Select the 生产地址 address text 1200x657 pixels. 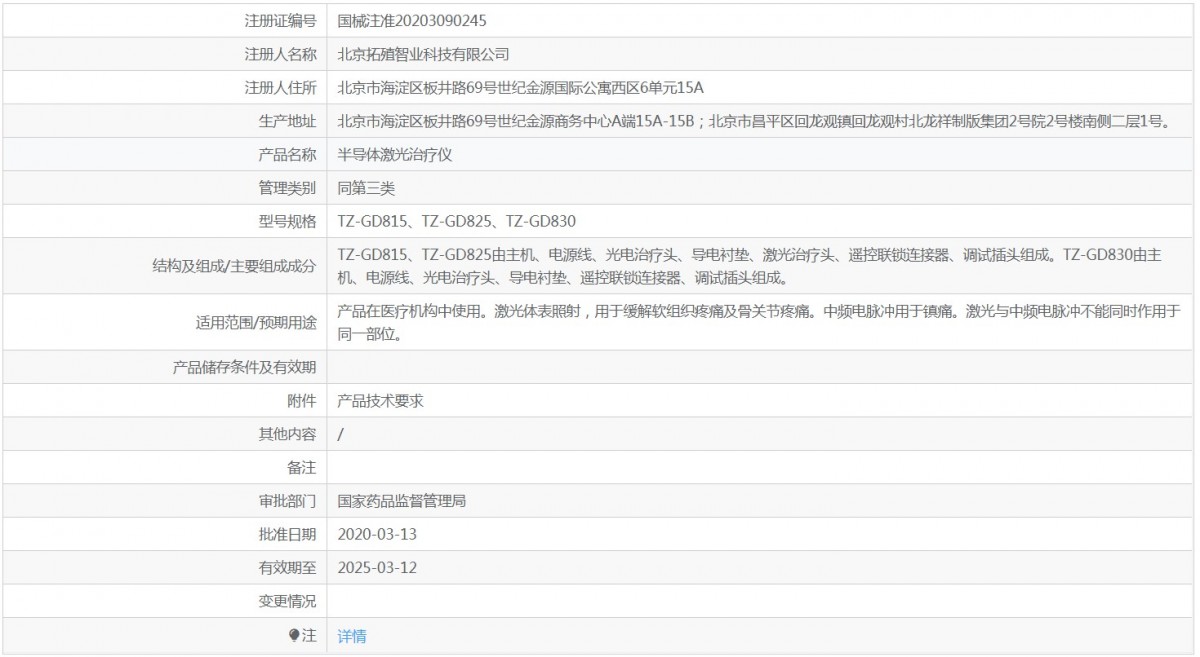[753, 121]
